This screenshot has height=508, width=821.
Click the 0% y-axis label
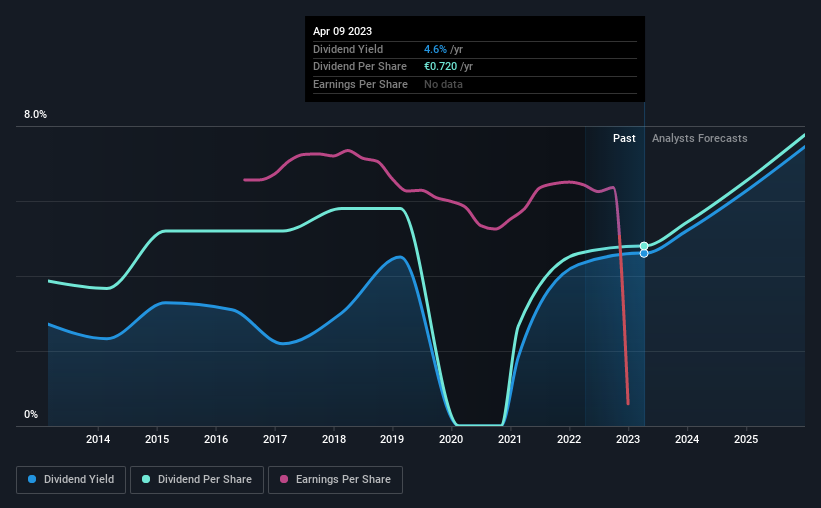point(31,414)
